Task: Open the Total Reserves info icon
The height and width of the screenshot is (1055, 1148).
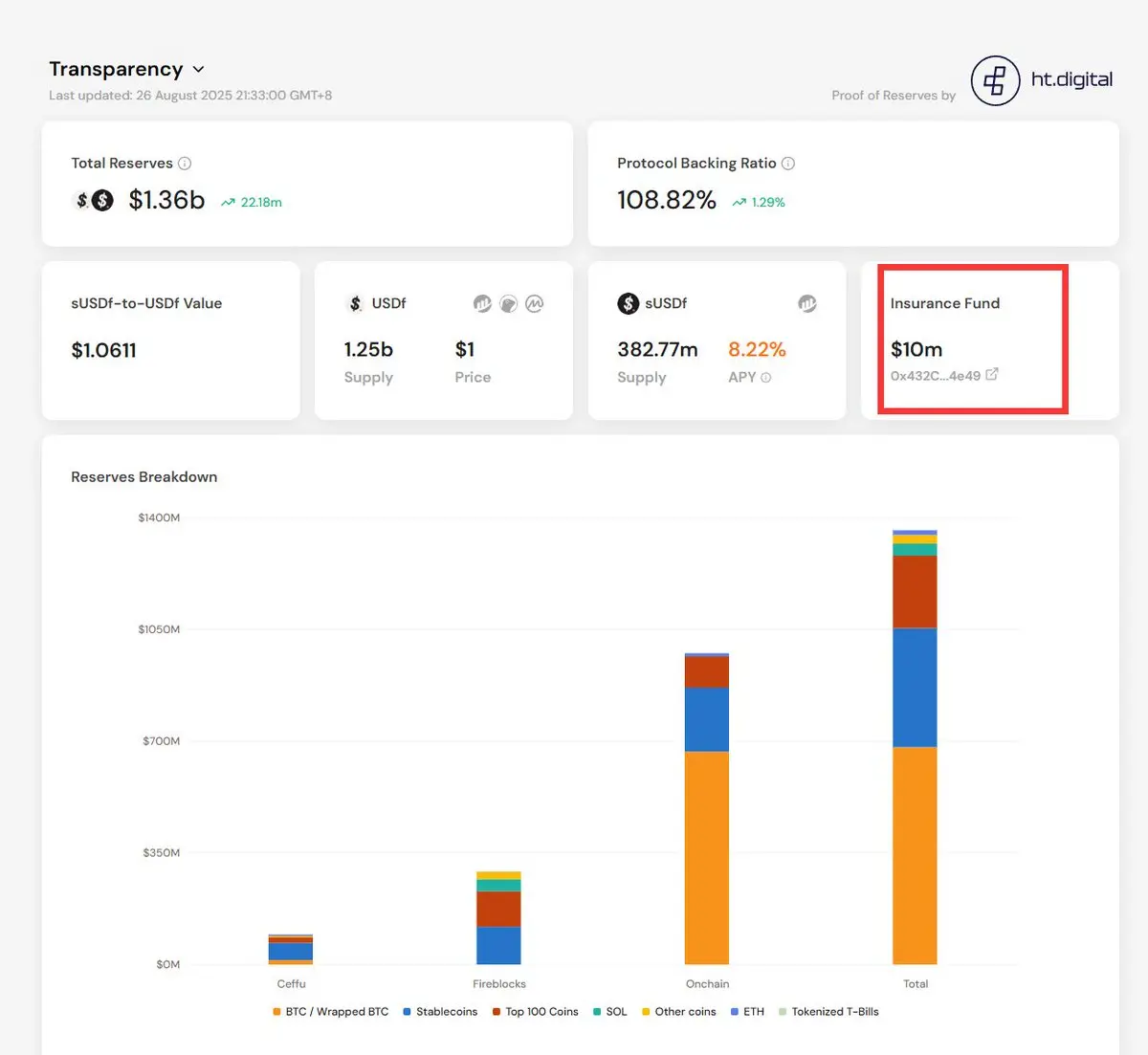Action: 185,164
